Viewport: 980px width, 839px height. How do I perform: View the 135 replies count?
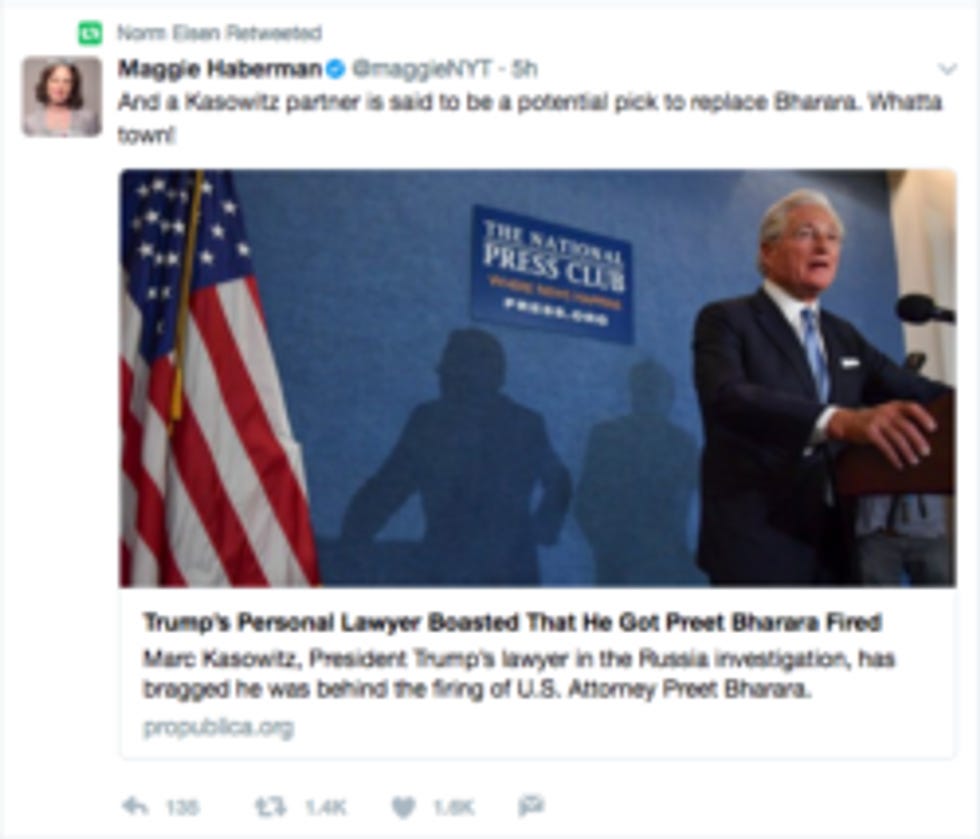coord(182,808)
